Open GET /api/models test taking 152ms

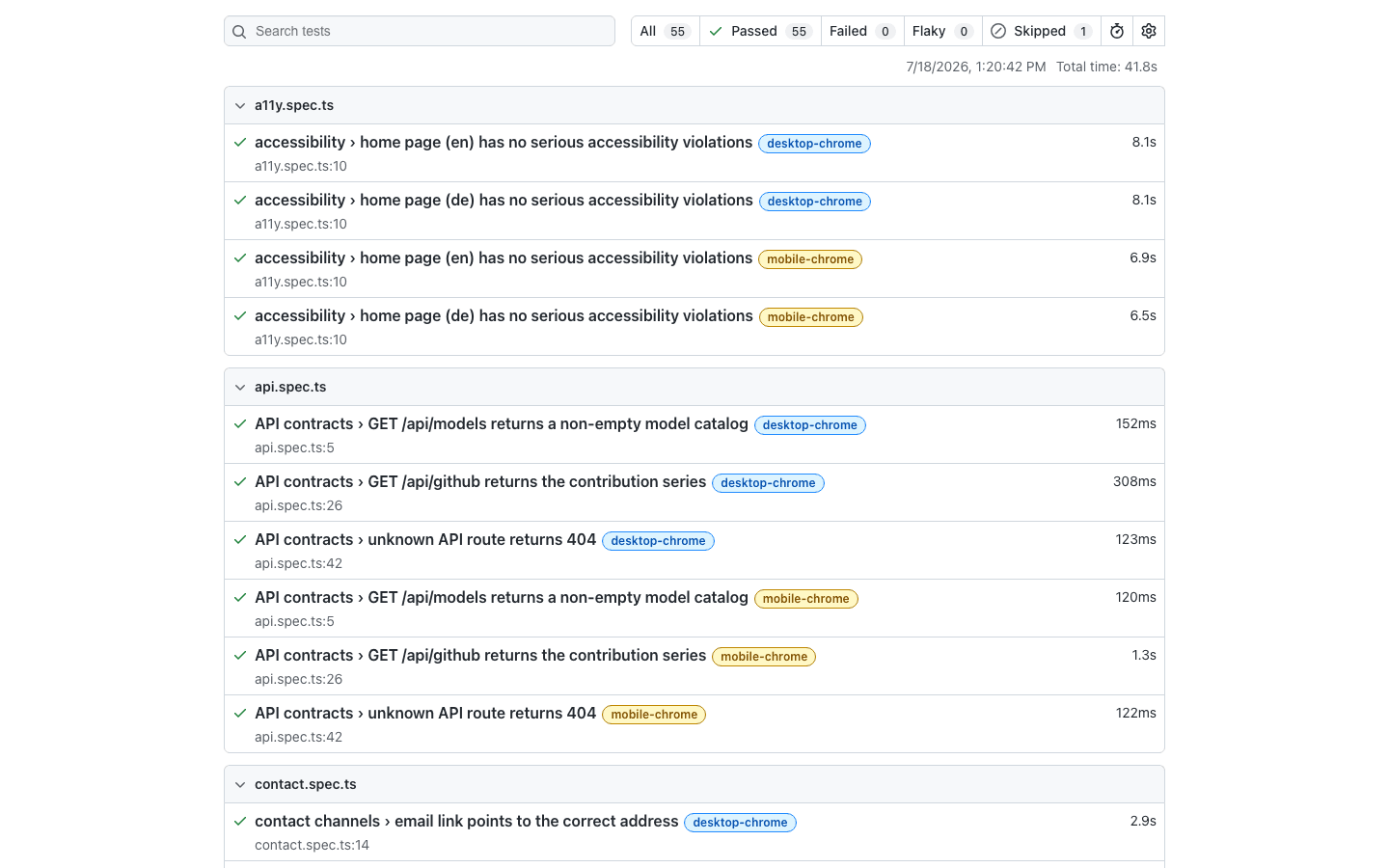(x=502, y=423)
